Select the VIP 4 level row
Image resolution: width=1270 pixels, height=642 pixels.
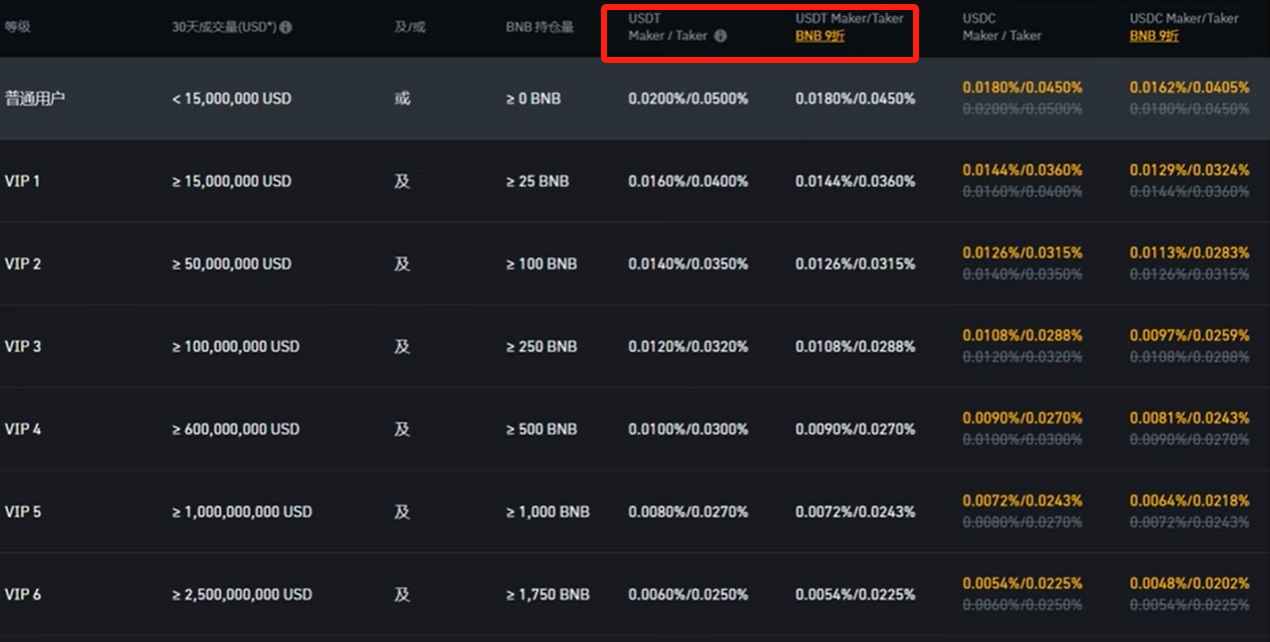point(23,429)
